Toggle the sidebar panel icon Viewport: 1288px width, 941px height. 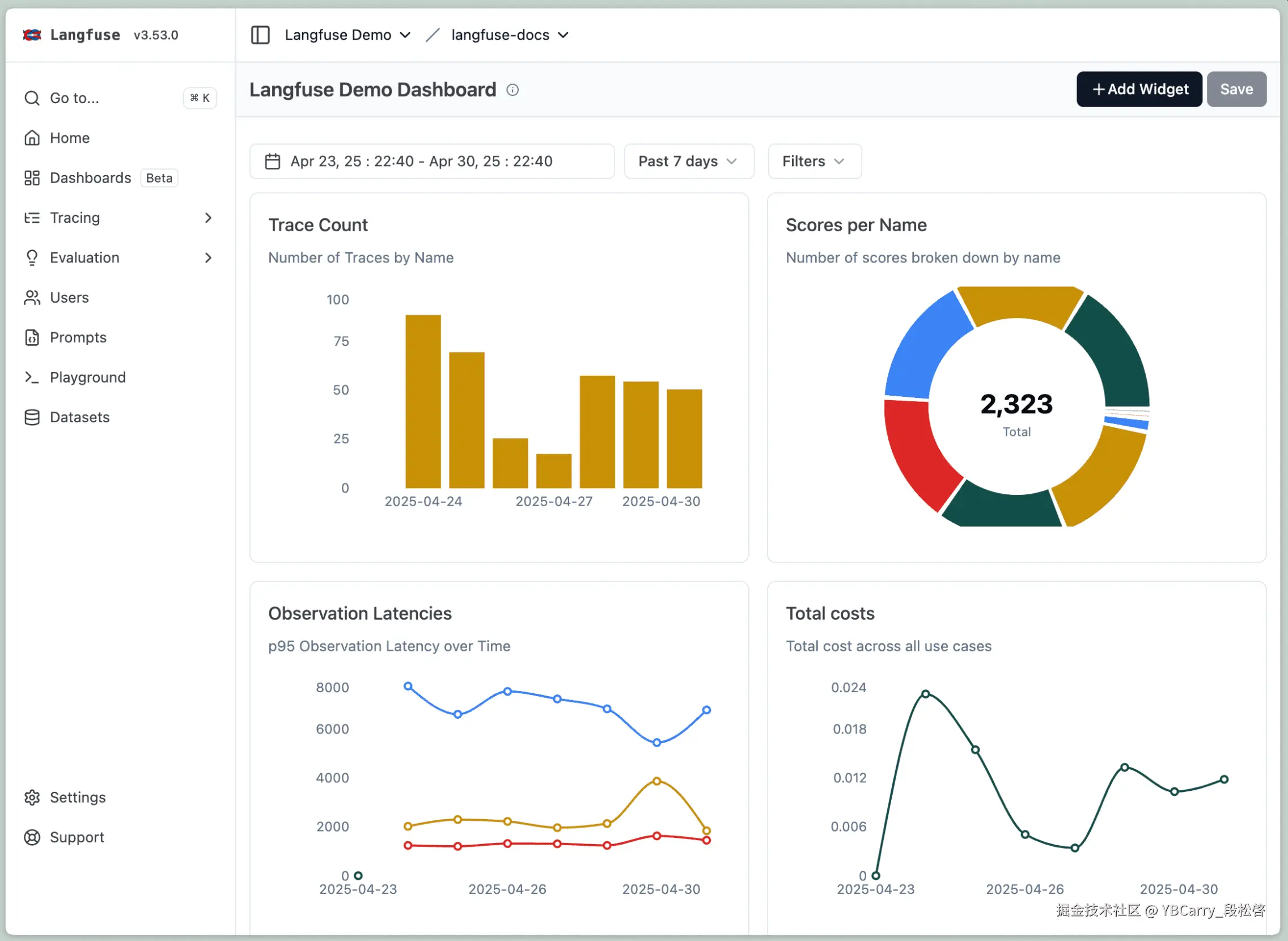click(260, 35)
